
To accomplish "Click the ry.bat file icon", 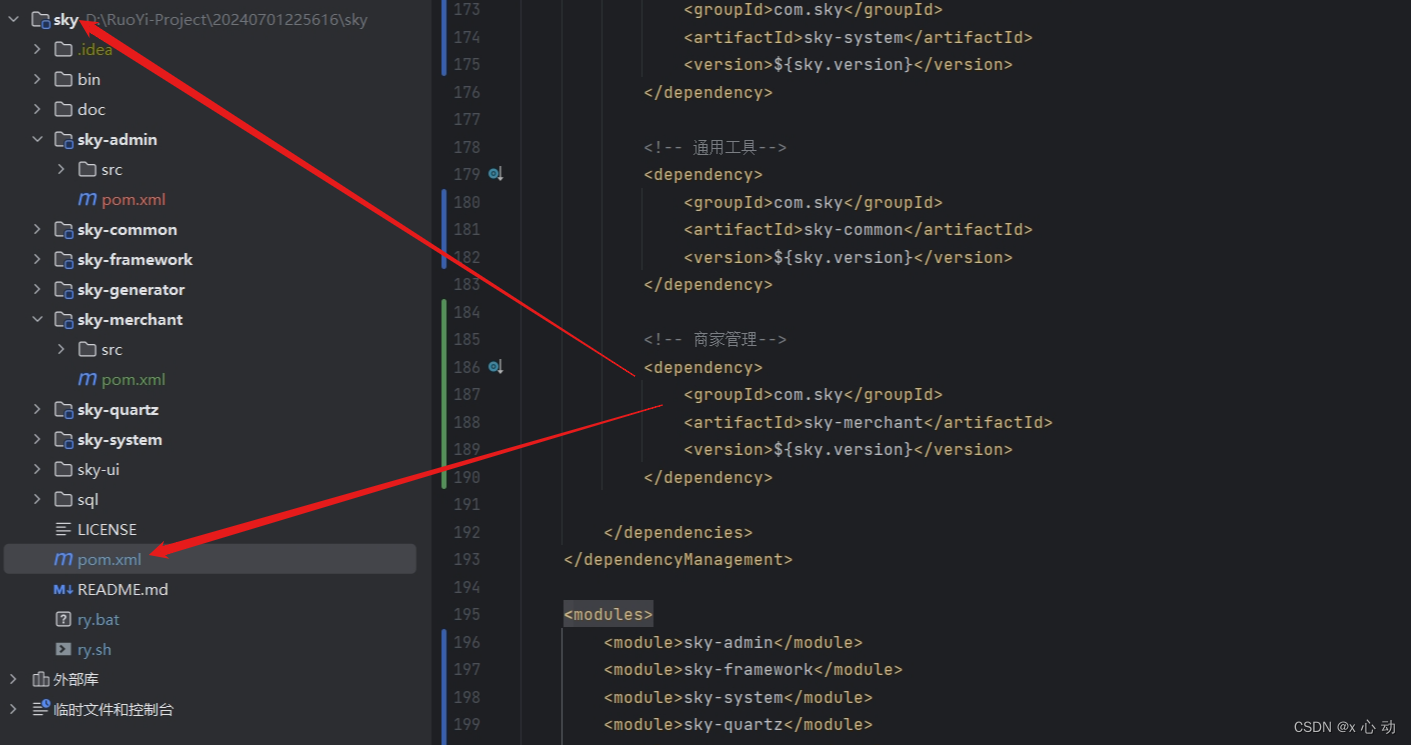I will tap(63, 620).
